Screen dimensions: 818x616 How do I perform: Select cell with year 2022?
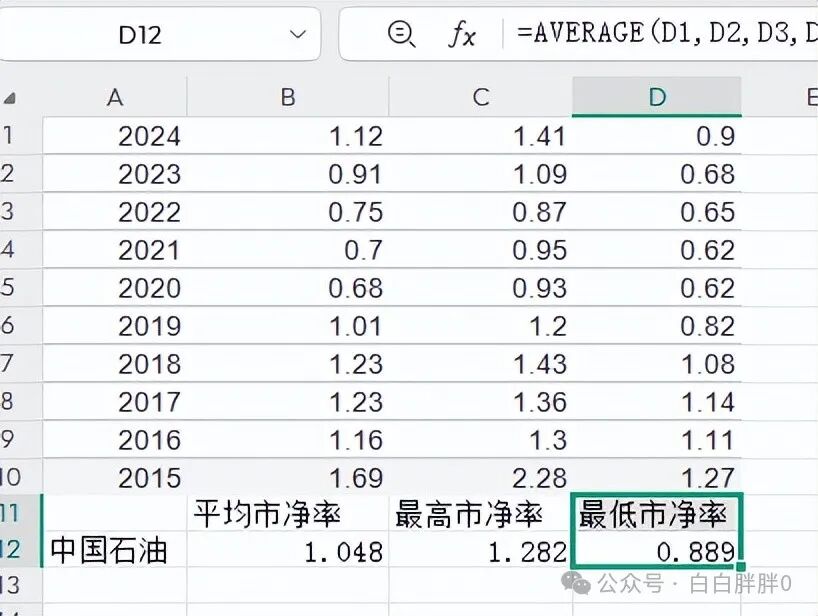coord(115,212)
